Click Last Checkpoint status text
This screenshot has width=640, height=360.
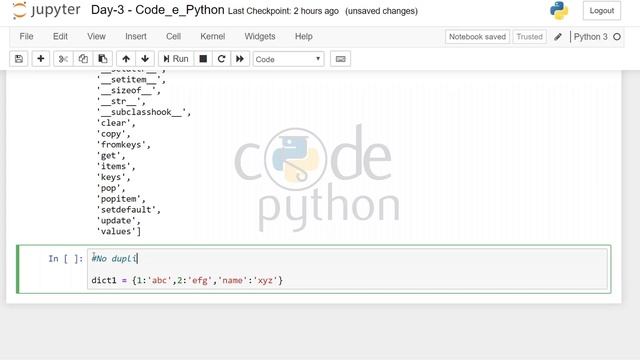pyautogui.click(x=283, y=11)
